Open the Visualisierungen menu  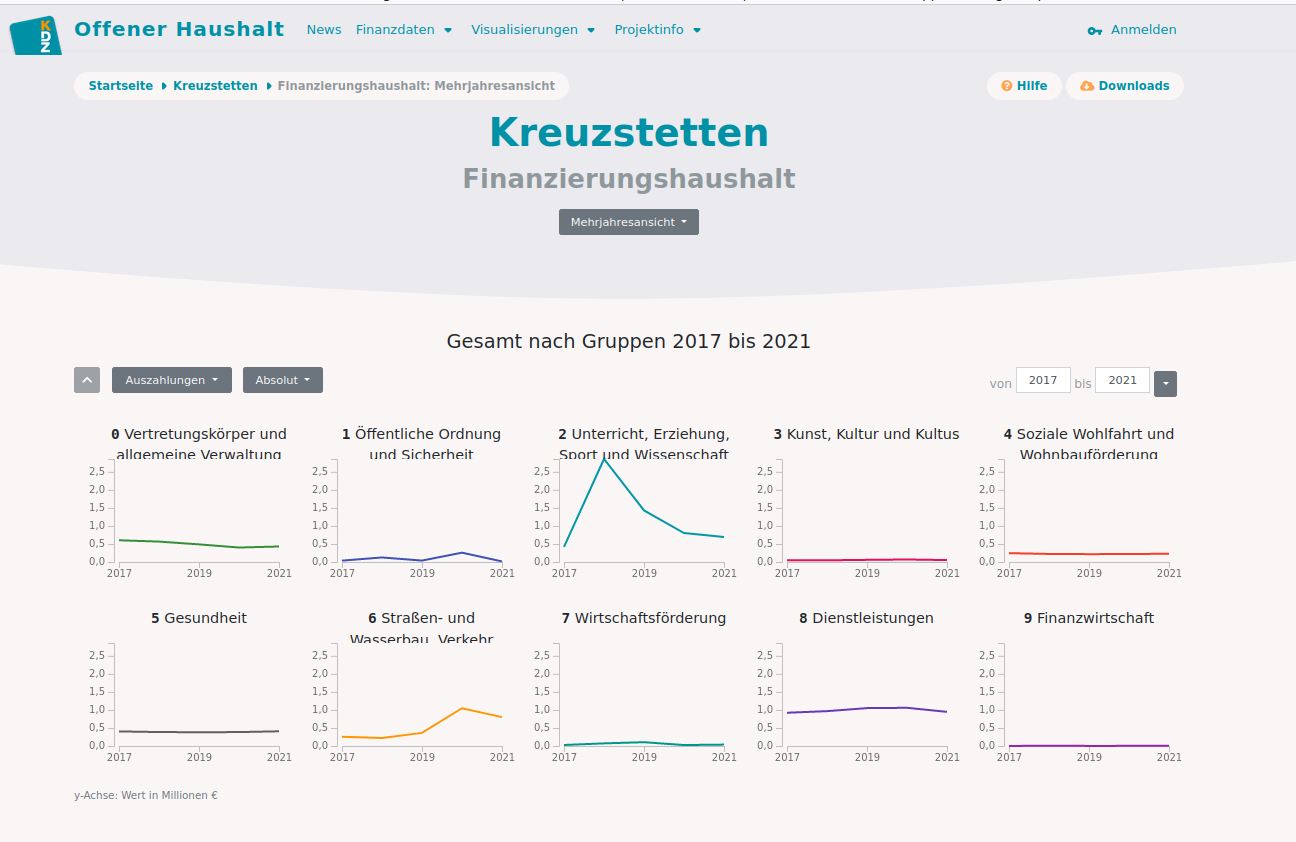click(x=533, y=30)
